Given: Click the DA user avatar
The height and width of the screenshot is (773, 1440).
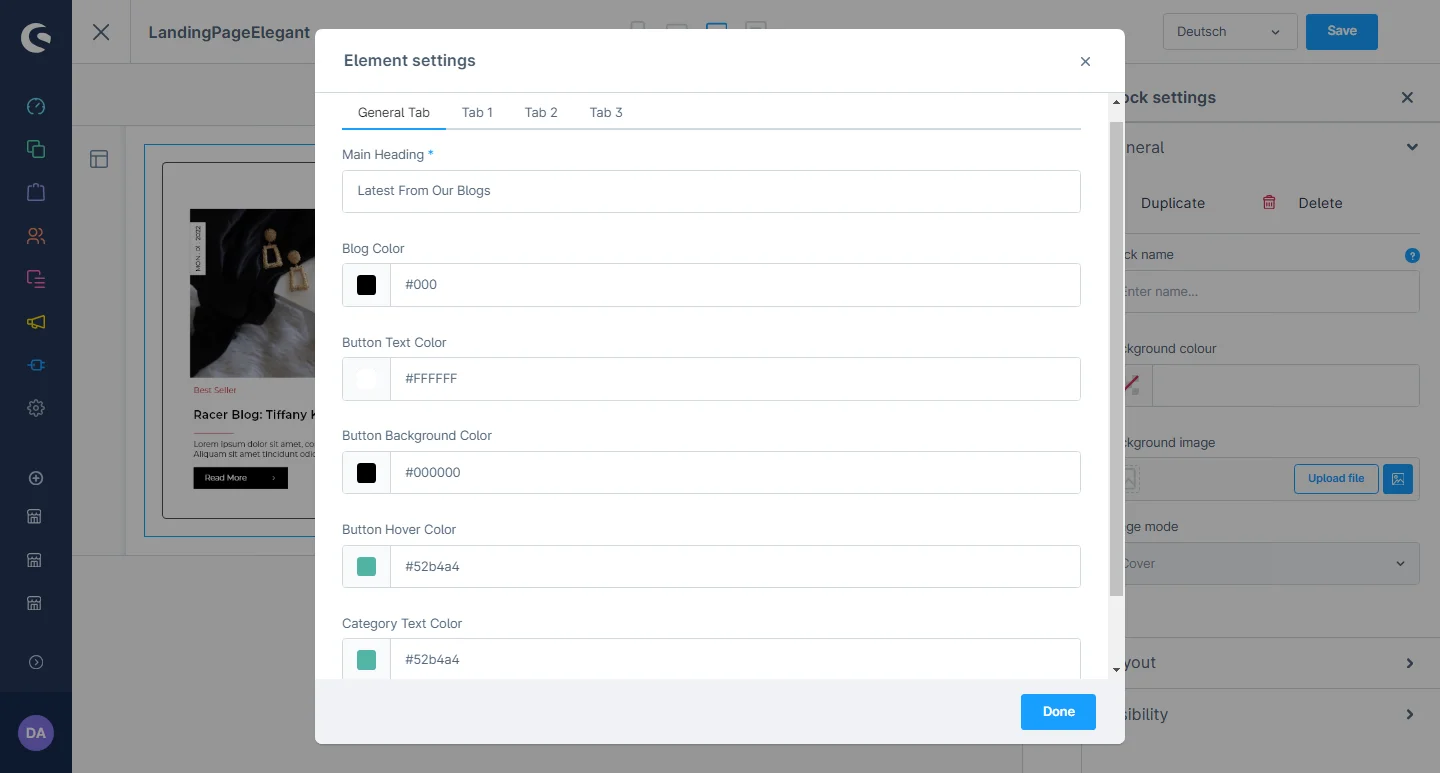Looking at the screenshot, I should tap(36, 733).
